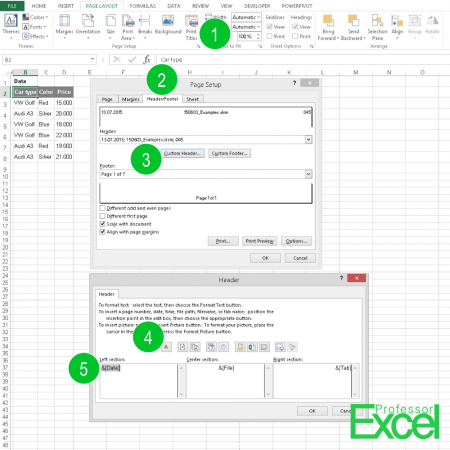The height and width of the screenshot is (450, 450).
Task: Click the Format Text 'A' icon
Action: click(x=166, y=347)
